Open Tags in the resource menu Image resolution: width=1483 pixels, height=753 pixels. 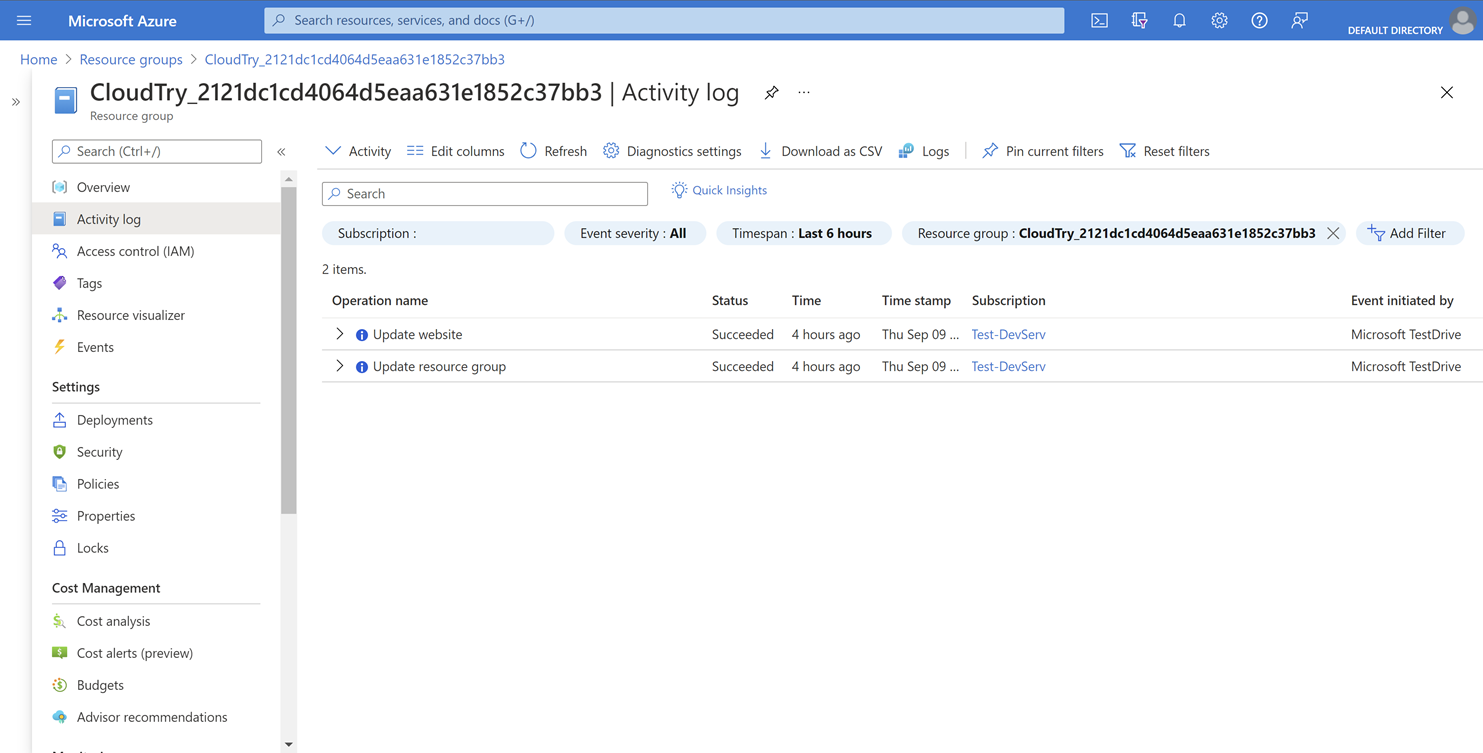(x=156, y=283)
